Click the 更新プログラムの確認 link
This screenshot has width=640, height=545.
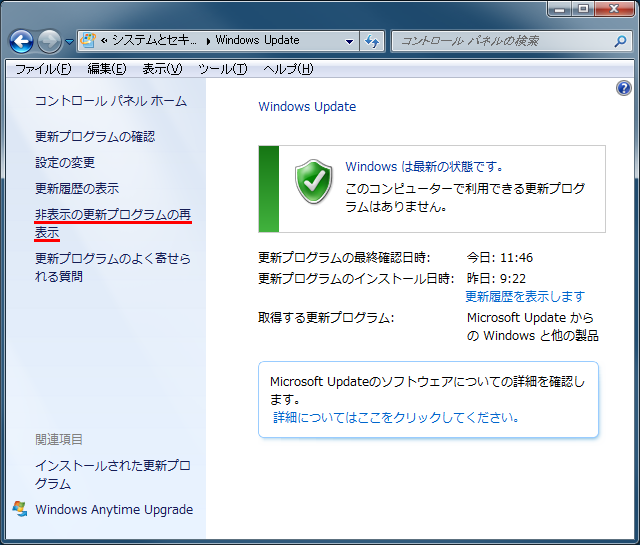(95, 136)
